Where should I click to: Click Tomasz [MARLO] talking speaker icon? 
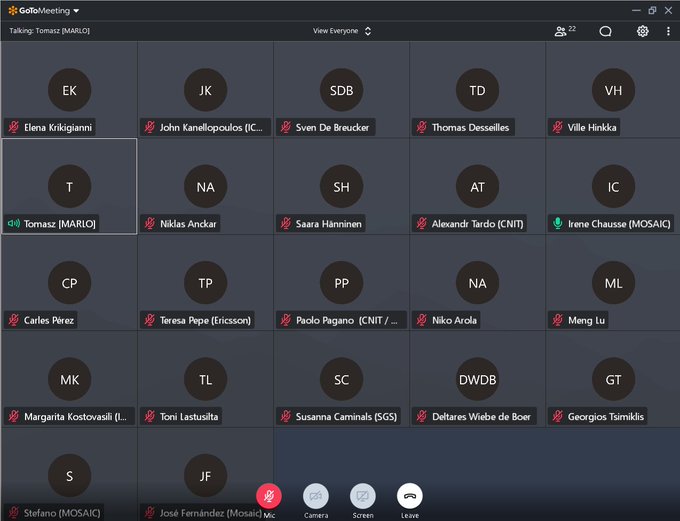pyautogui.click(x=14, y=223)
